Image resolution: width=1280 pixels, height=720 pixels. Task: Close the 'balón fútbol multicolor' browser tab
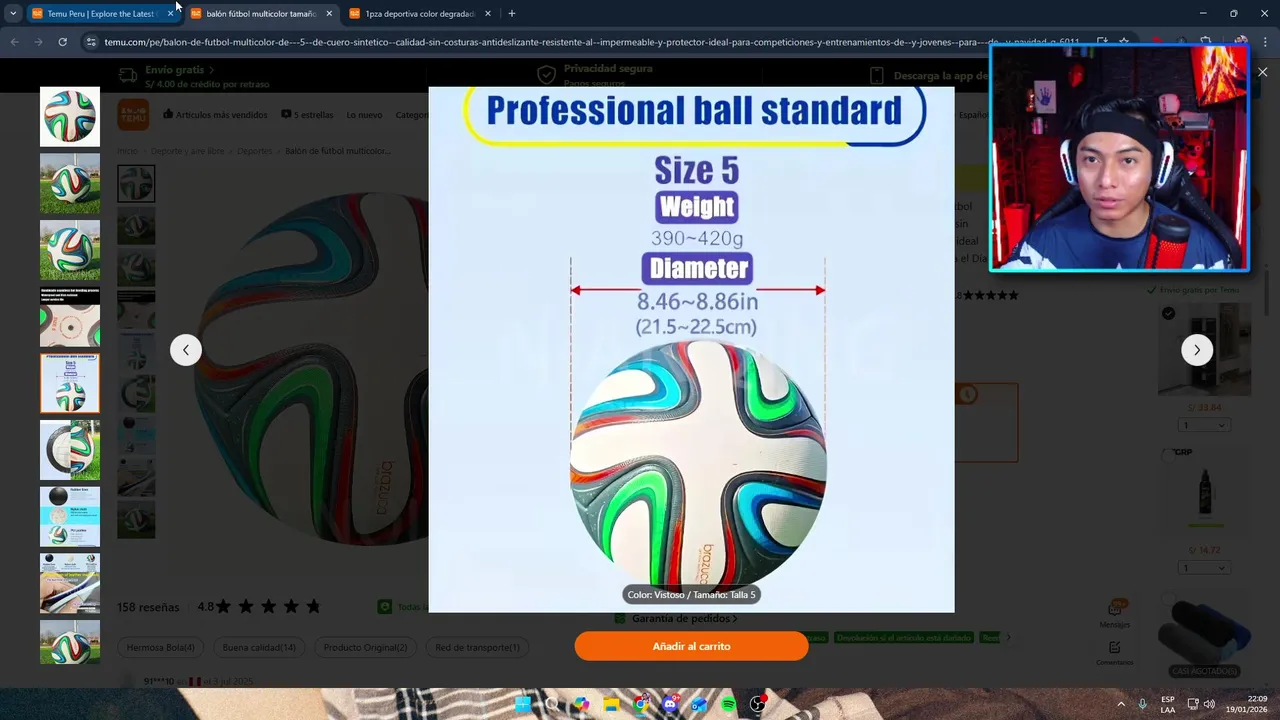[329, 14]
